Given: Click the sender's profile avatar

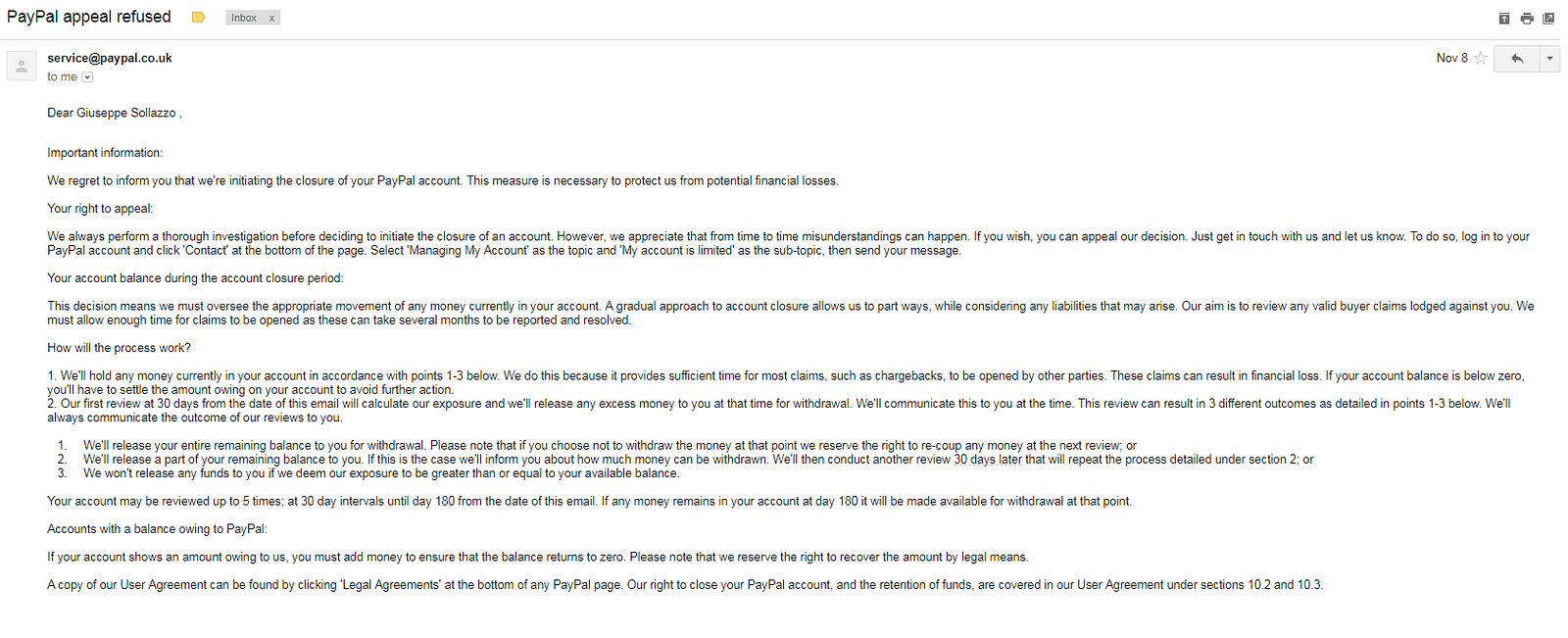Looking at the screenshot, I should tap(22, 67).
